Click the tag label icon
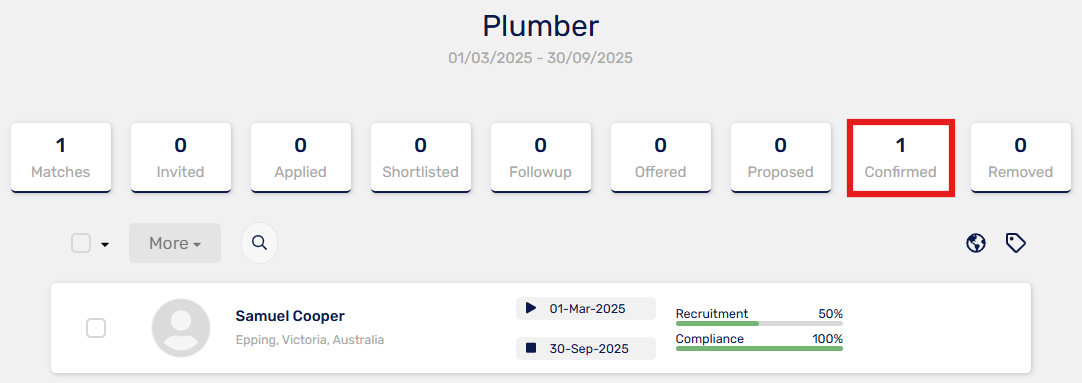The height and width of the screenshot is (383, 1082). (x=1016, y=243)
